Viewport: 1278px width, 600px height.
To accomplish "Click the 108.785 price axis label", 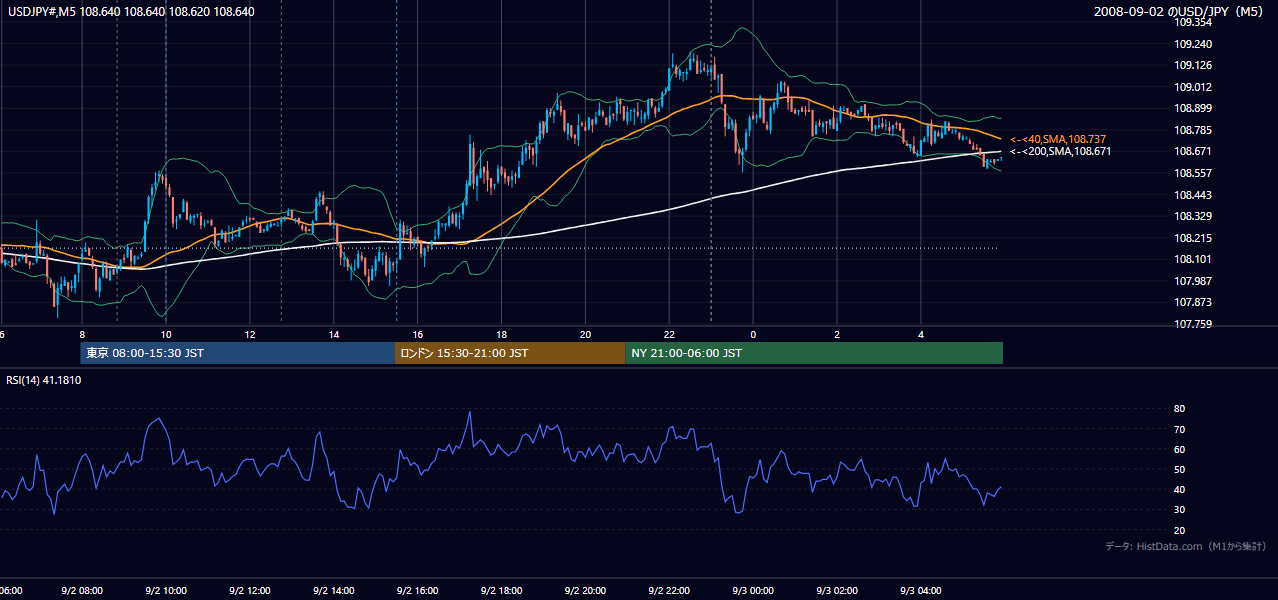I will pos(1192,130).
